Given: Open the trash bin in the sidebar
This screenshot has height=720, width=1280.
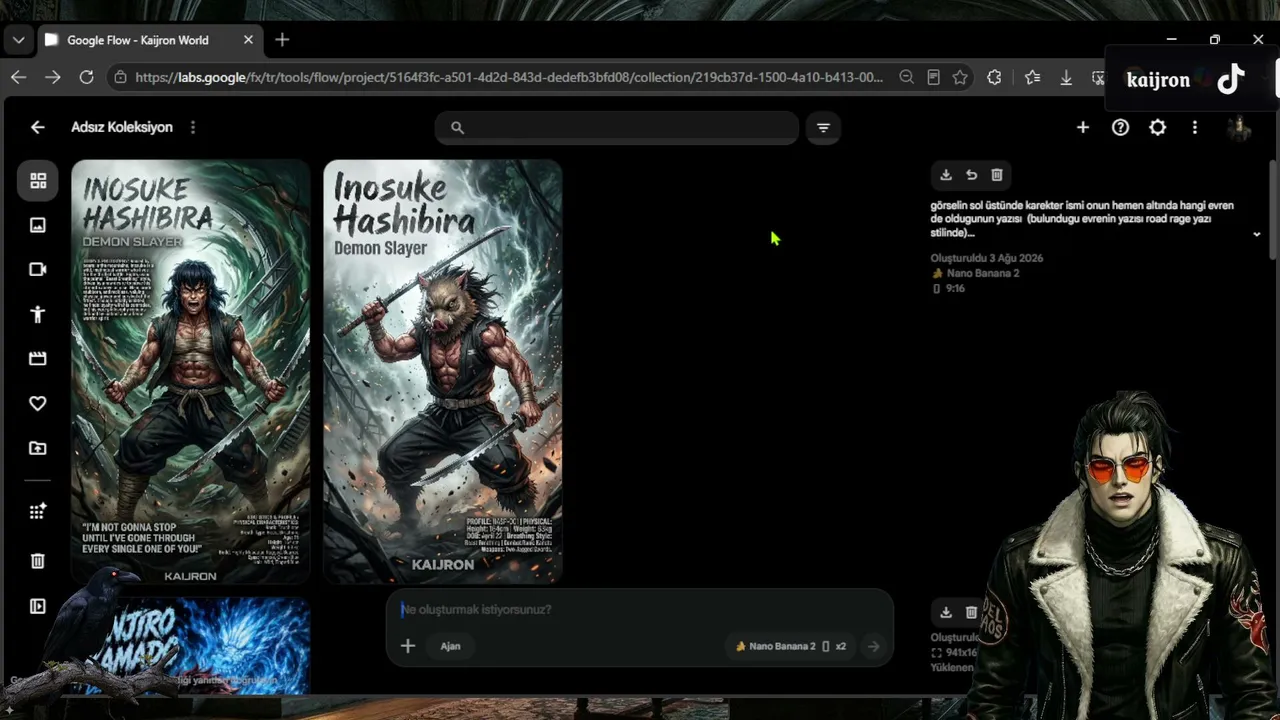Looking at the screenshot, I should (38, 561).
